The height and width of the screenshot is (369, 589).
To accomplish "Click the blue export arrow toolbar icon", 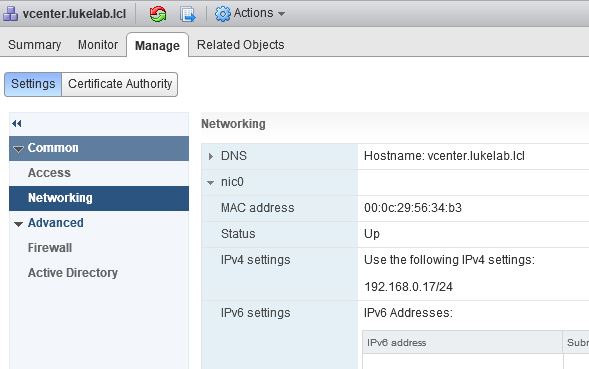I will pyautogui.click(x=188, y=14).
